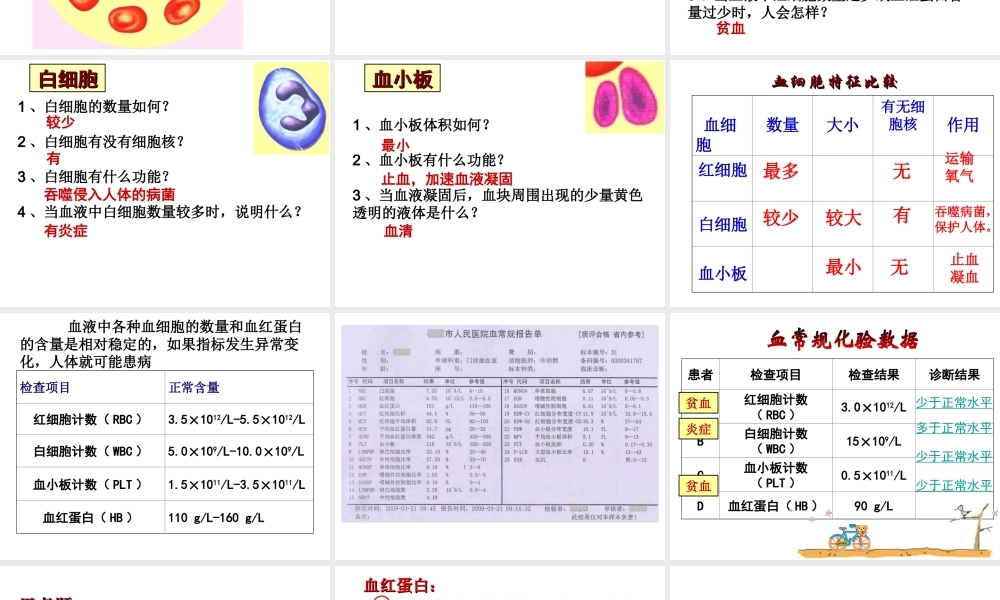Click the bear riding bicycle cartoon

(x=849, y=538)
